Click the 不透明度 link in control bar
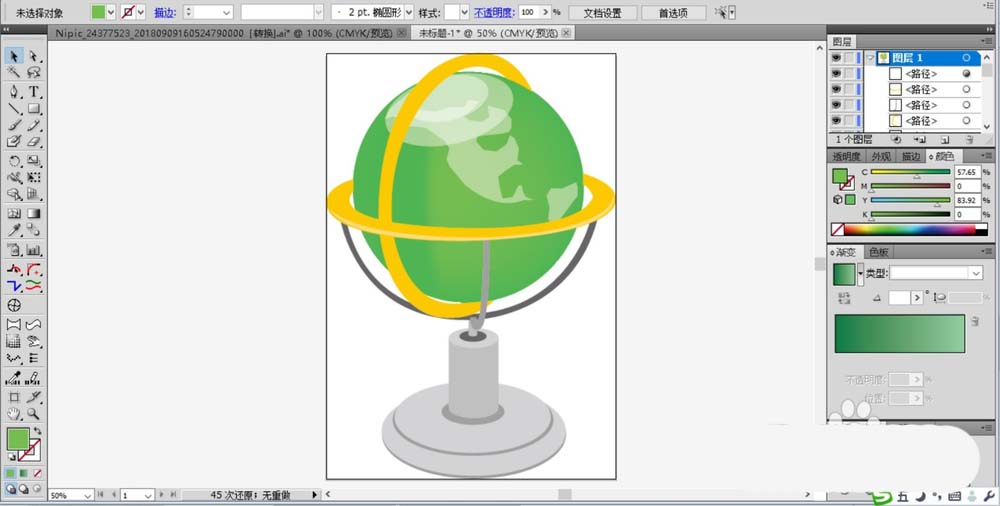Screen dimensions: 1000x506 coord(494,13)
